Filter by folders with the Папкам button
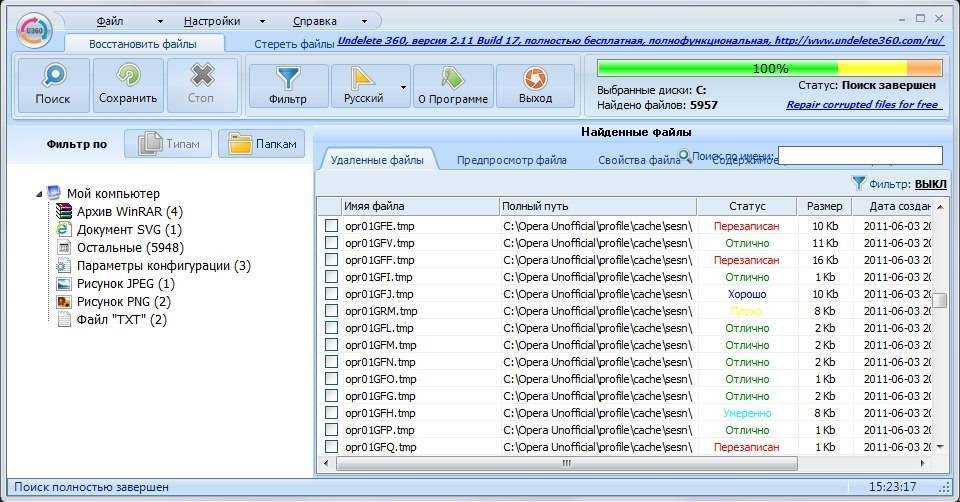 point(261,144)
